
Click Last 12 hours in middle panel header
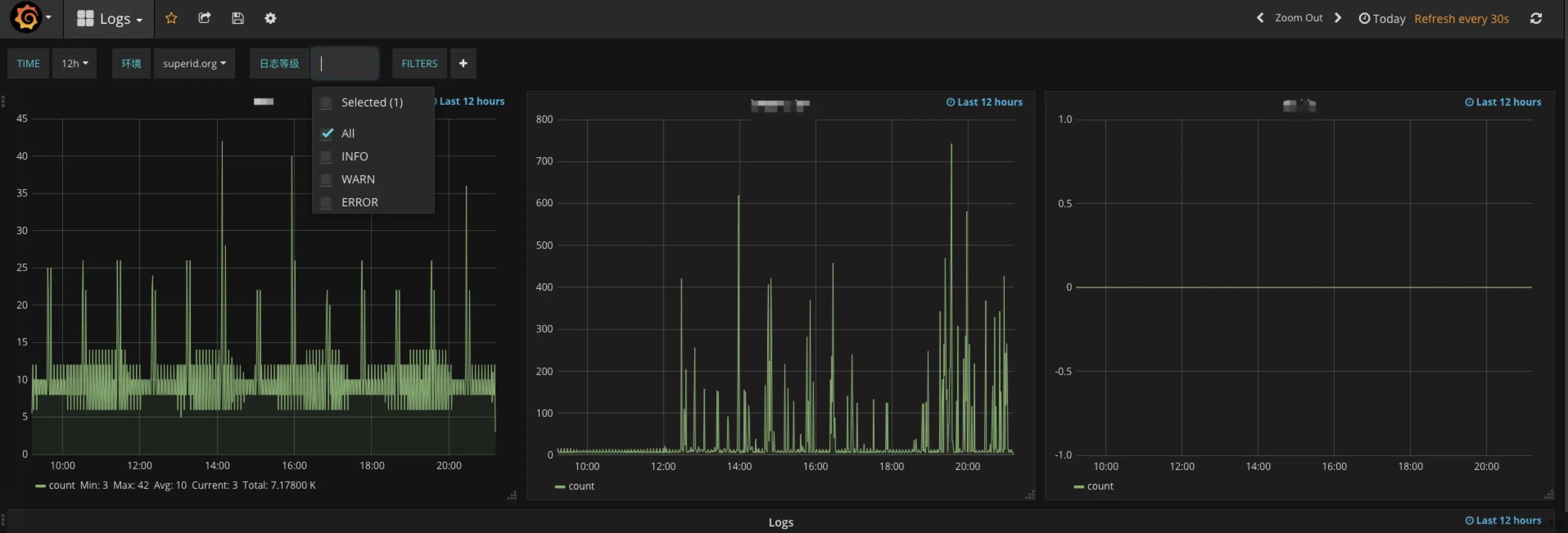984,102
